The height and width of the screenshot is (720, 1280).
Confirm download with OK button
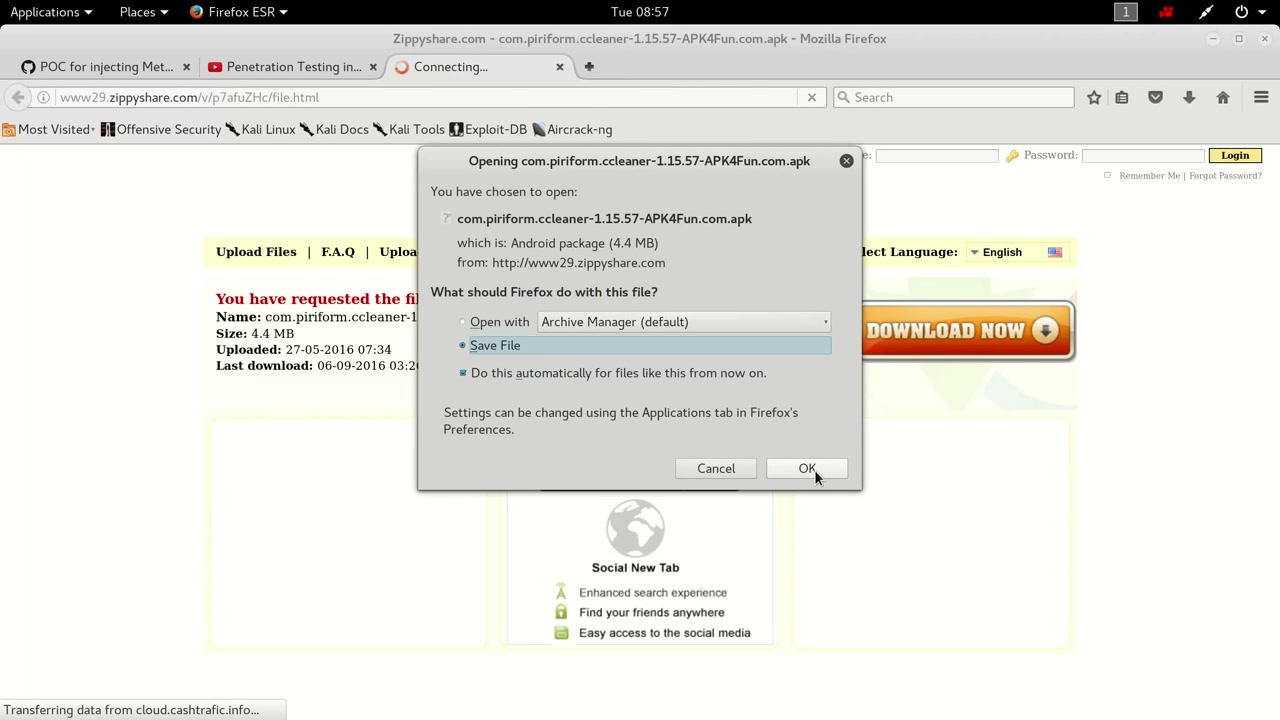pyautogui.click(x=807, y=468)
